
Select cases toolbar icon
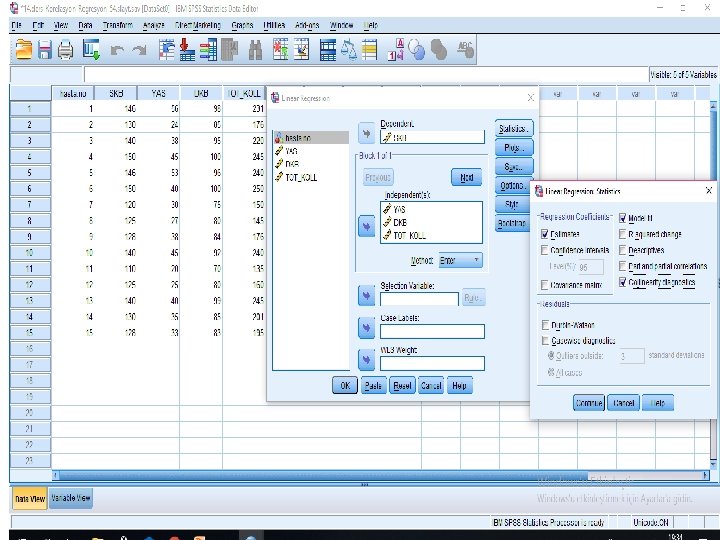369,50
